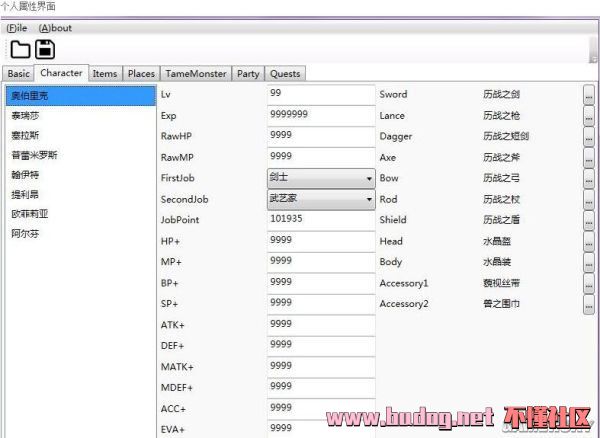This screenshot has height=438, width=600.
Task: Click the JobPoint value field
Action: 320,220
